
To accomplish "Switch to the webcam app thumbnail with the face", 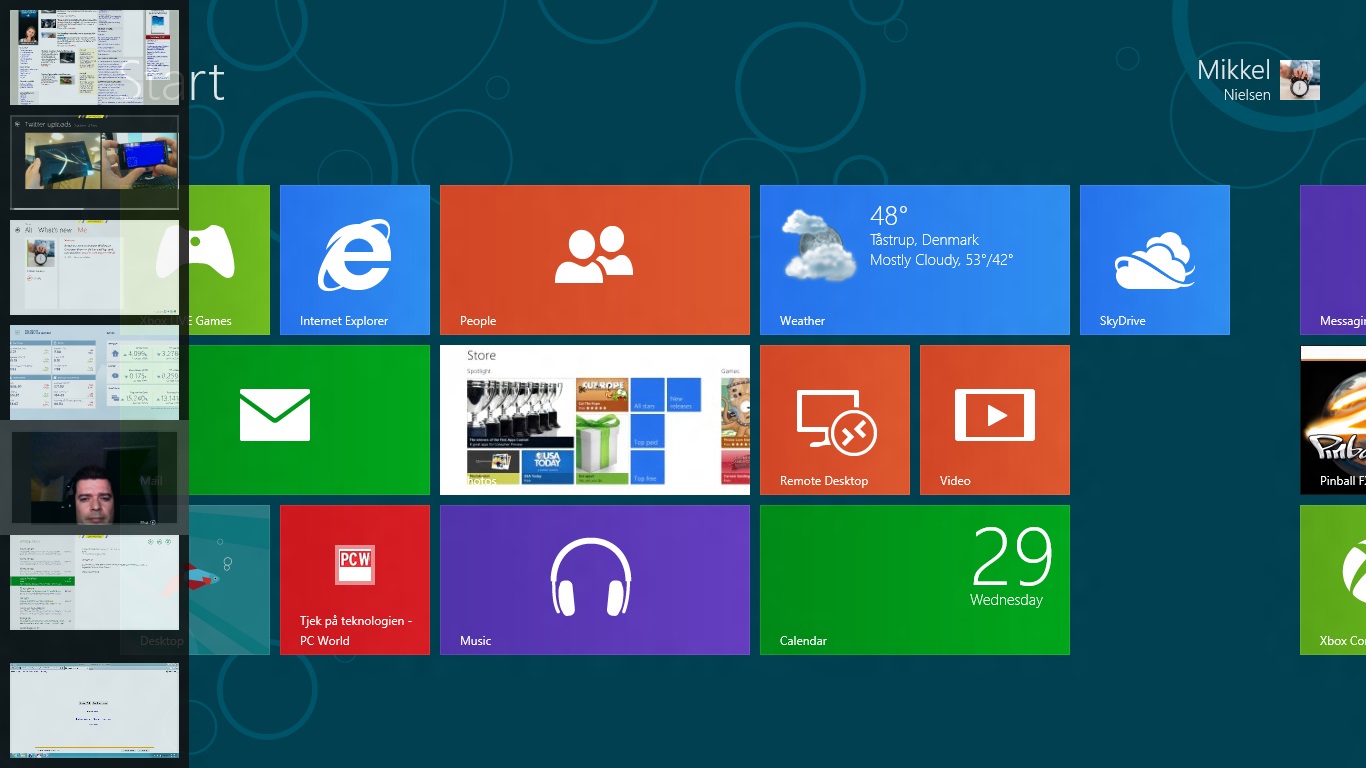I will pos(94,477).
